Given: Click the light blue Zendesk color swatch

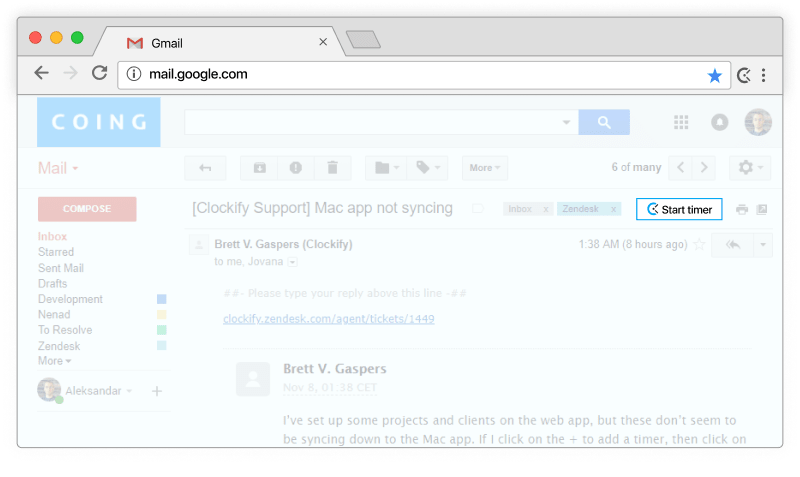Looking at the screenshot, I should point(161,346).
